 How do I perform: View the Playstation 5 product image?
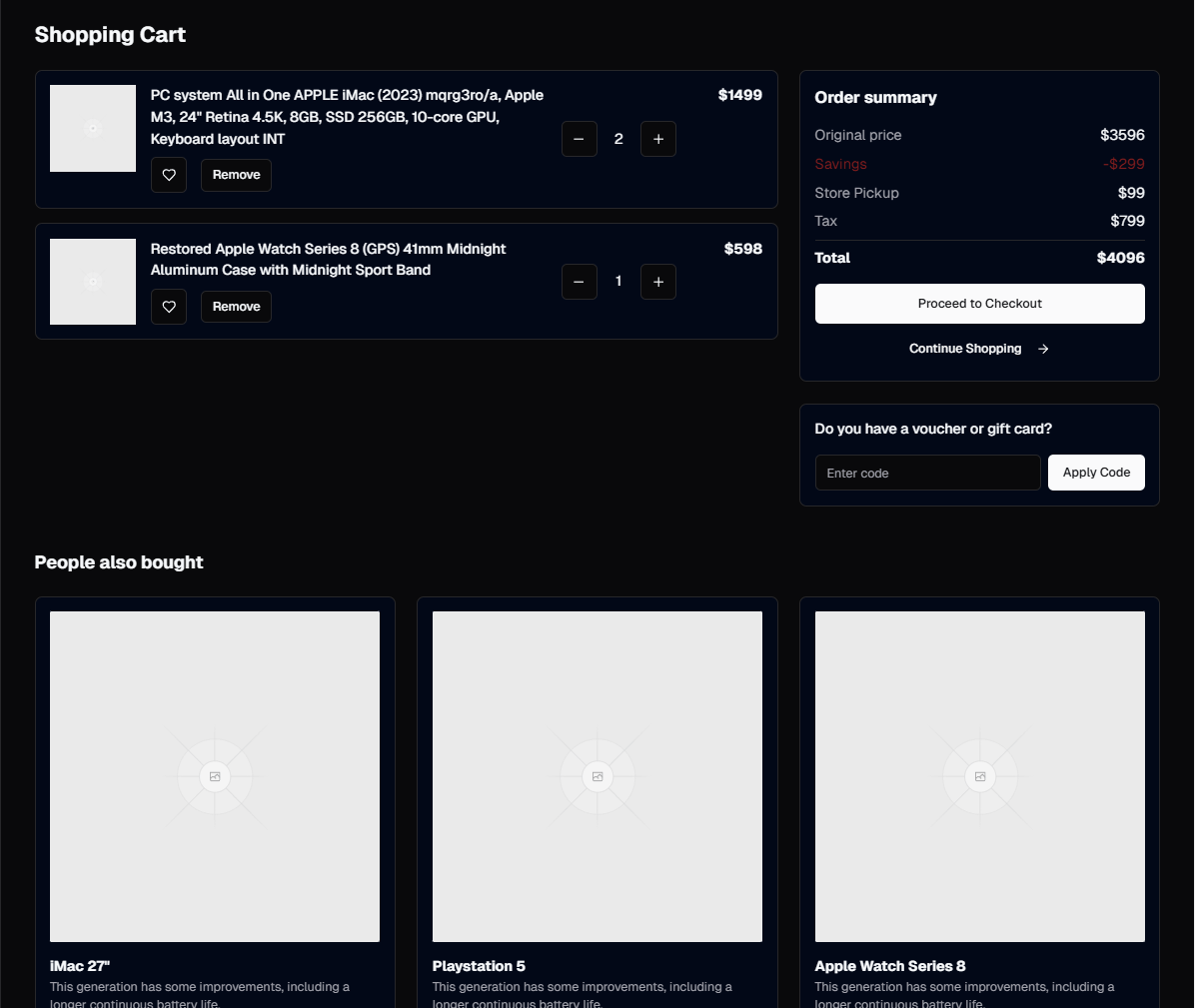point(597,776)
